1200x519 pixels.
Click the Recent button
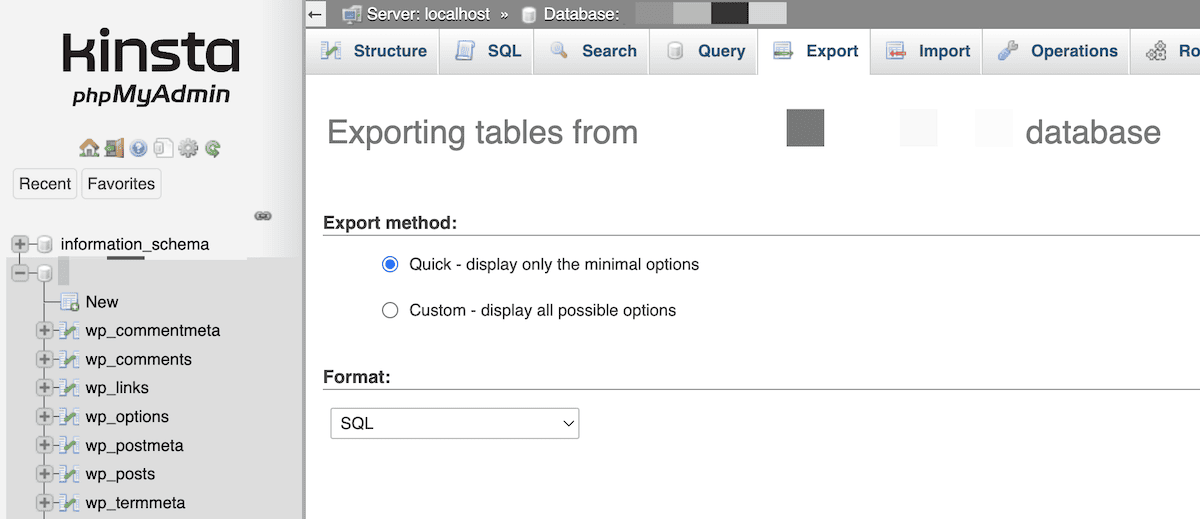(x=45, y=184)
